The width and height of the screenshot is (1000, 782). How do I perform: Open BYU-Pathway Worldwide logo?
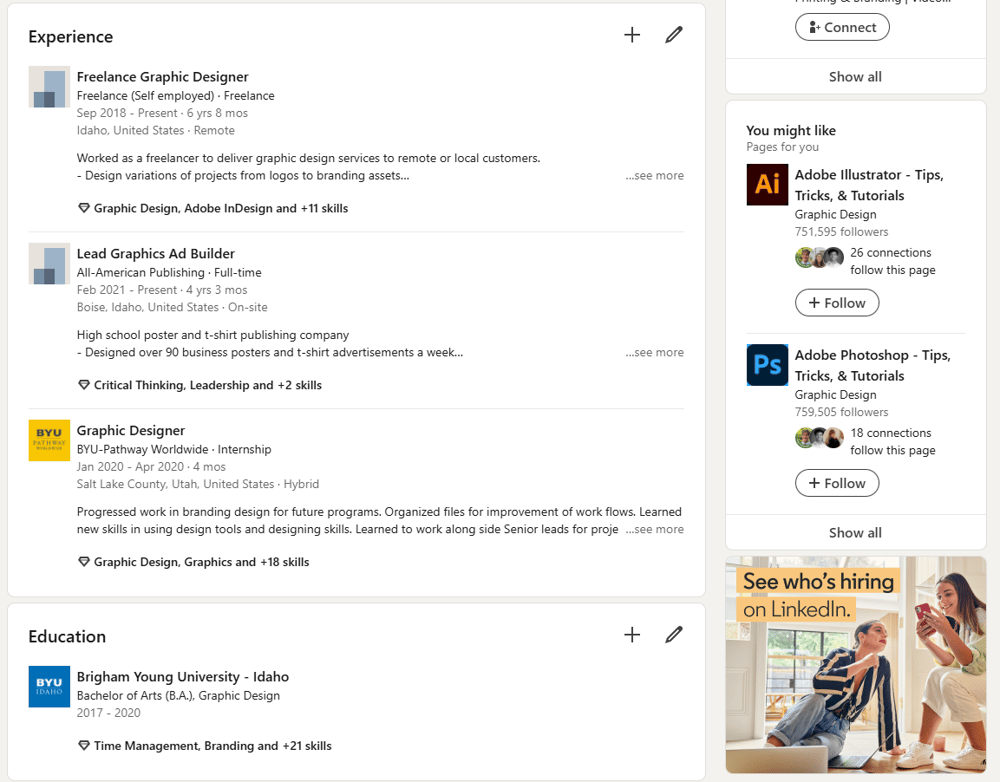(x=49, y=440)
